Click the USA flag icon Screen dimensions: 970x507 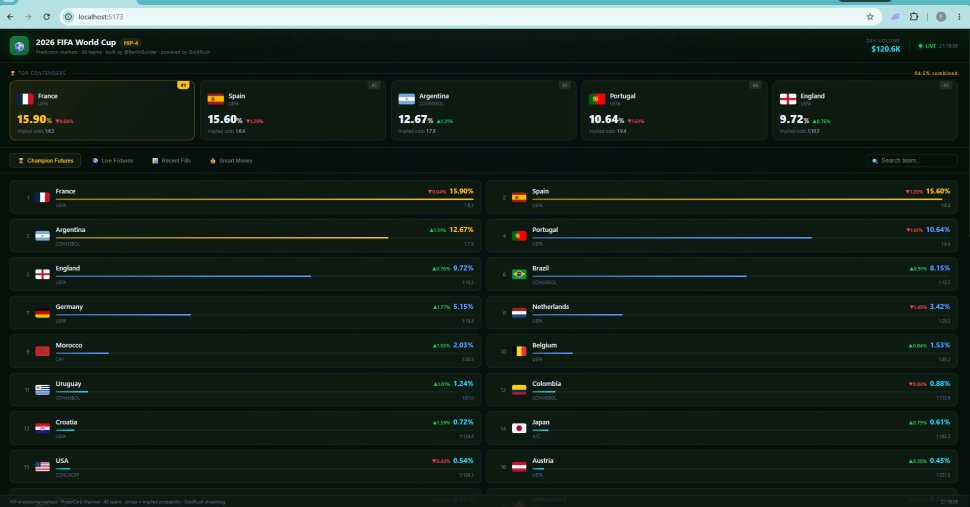click(x=42, y=467)
